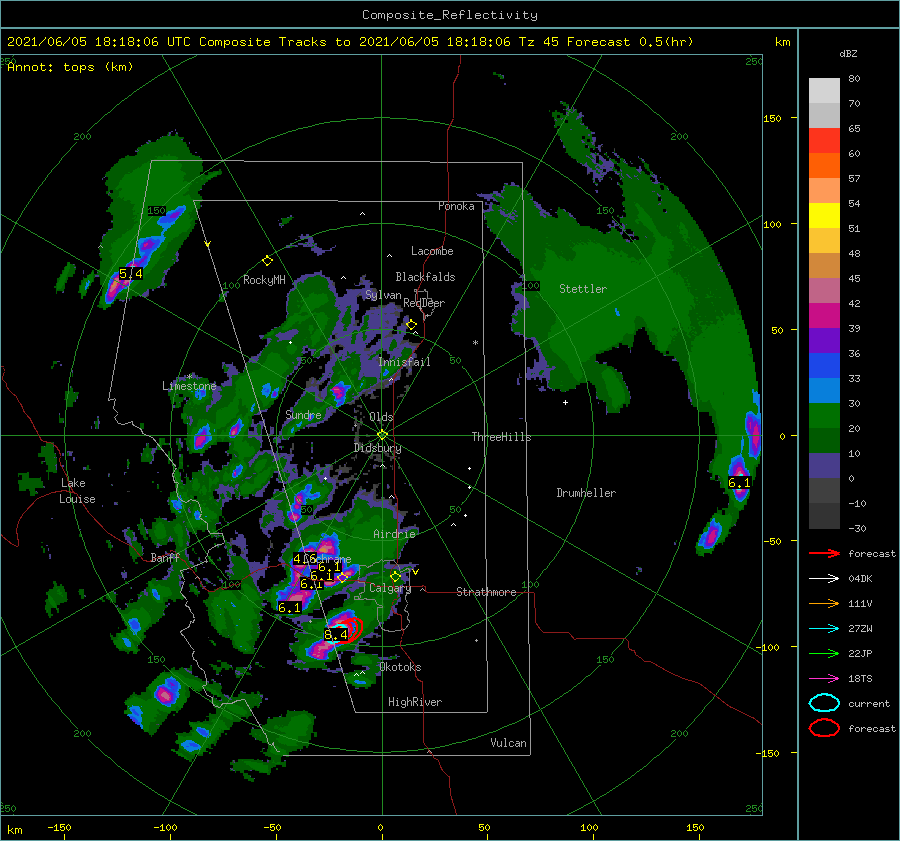
Task: Select the magenta 18TS track arrow
Action: click(x=824, y=679)
